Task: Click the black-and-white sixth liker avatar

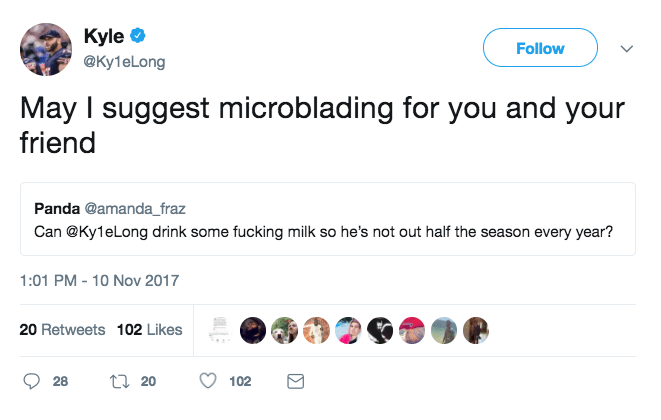Action: coord(381,329)
